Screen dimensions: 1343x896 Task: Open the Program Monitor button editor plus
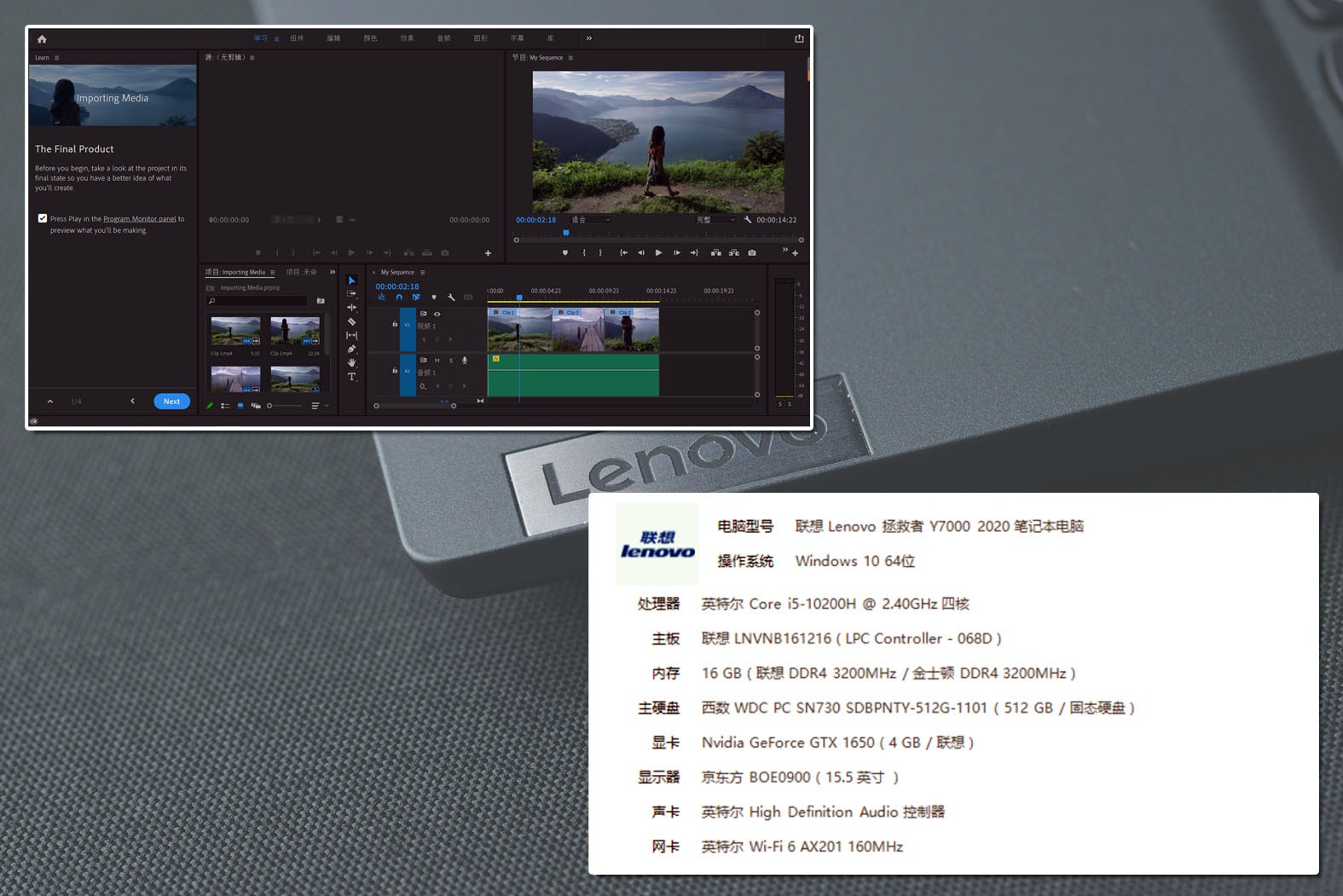(x=795, y=252)
